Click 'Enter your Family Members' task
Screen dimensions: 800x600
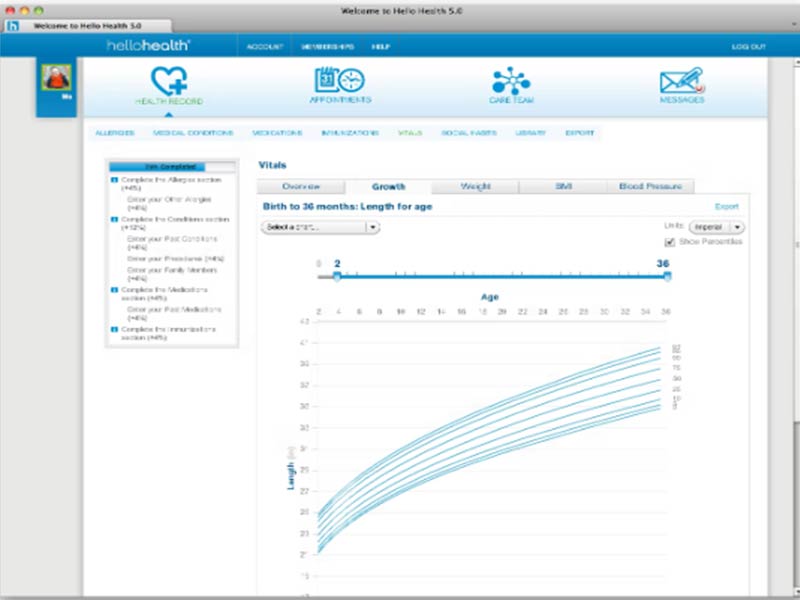coord(172,274)
